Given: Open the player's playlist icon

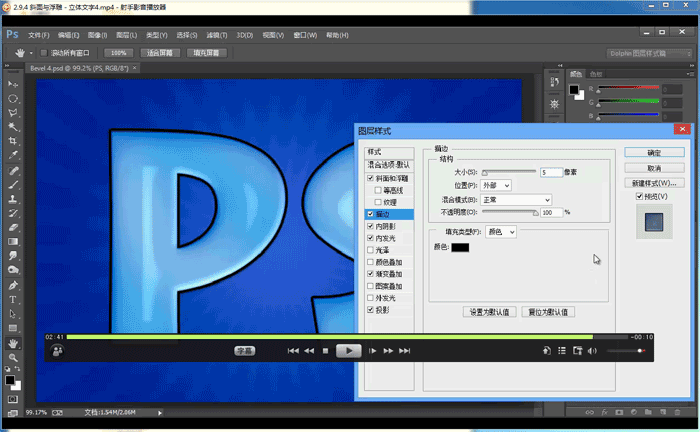Looking at the screenshot, I should click(562, 351).
